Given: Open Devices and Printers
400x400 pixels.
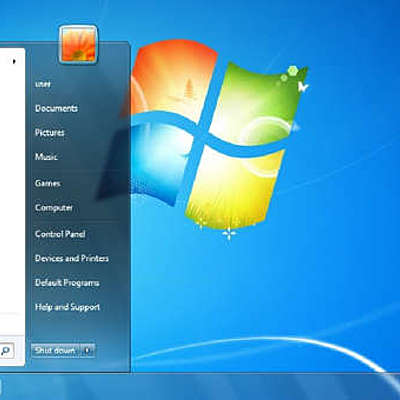Looking at the screenshot, I should pyautogui.click(x=72, y=258).
